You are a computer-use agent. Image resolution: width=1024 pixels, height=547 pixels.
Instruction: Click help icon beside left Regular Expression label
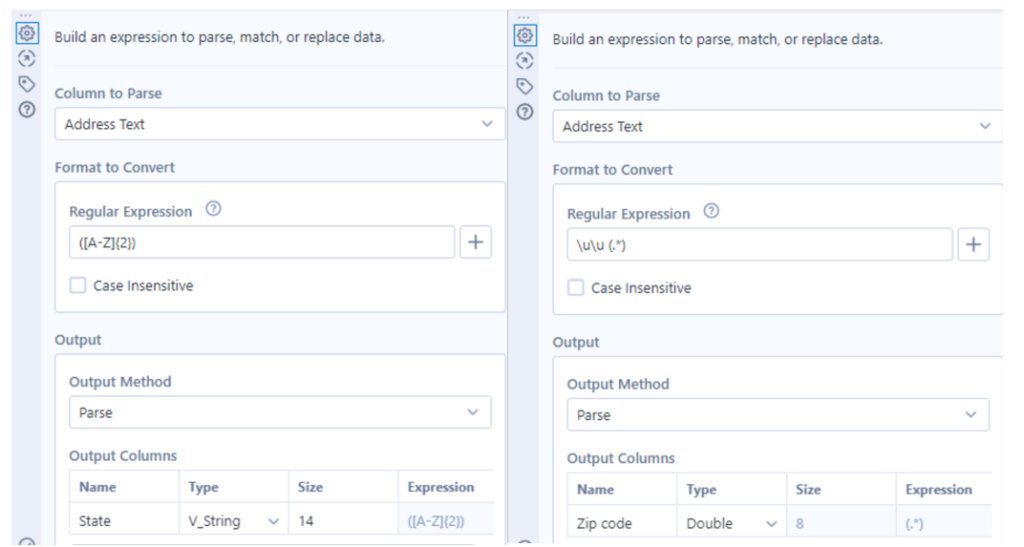click(x=212, y=211)
